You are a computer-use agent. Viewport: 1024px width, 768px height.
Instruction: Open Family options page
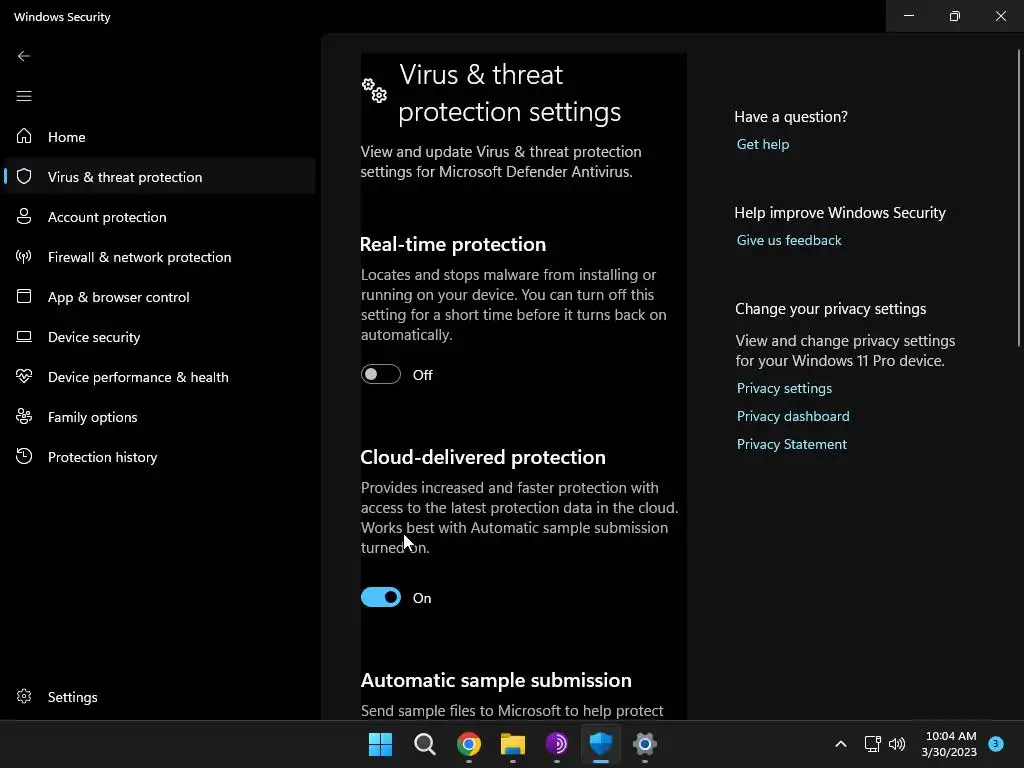point(160,417)
